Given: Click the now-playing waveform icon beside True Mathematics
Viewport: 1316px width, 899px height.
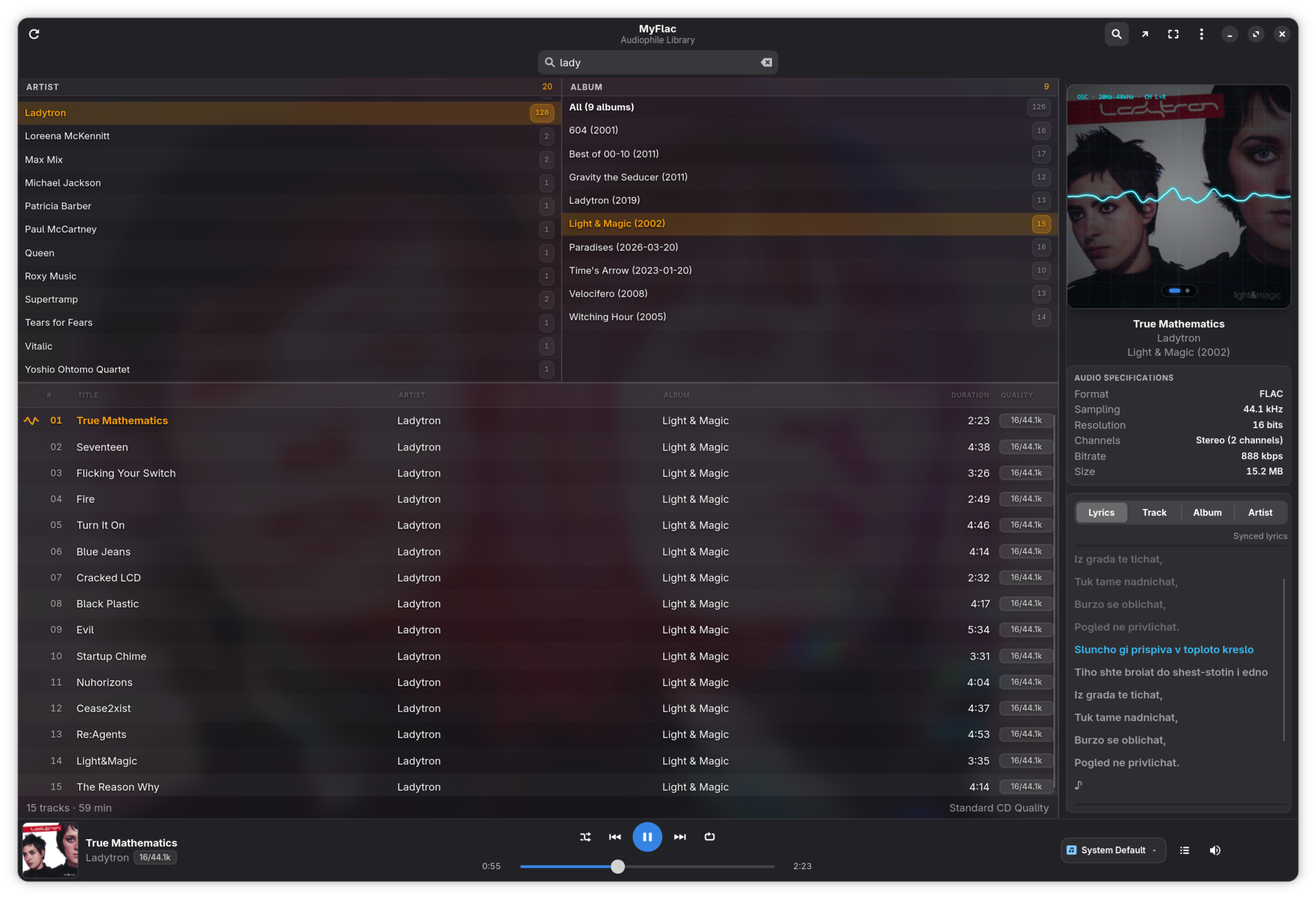Looking at the screenshot, I should (x=31, y=421).
